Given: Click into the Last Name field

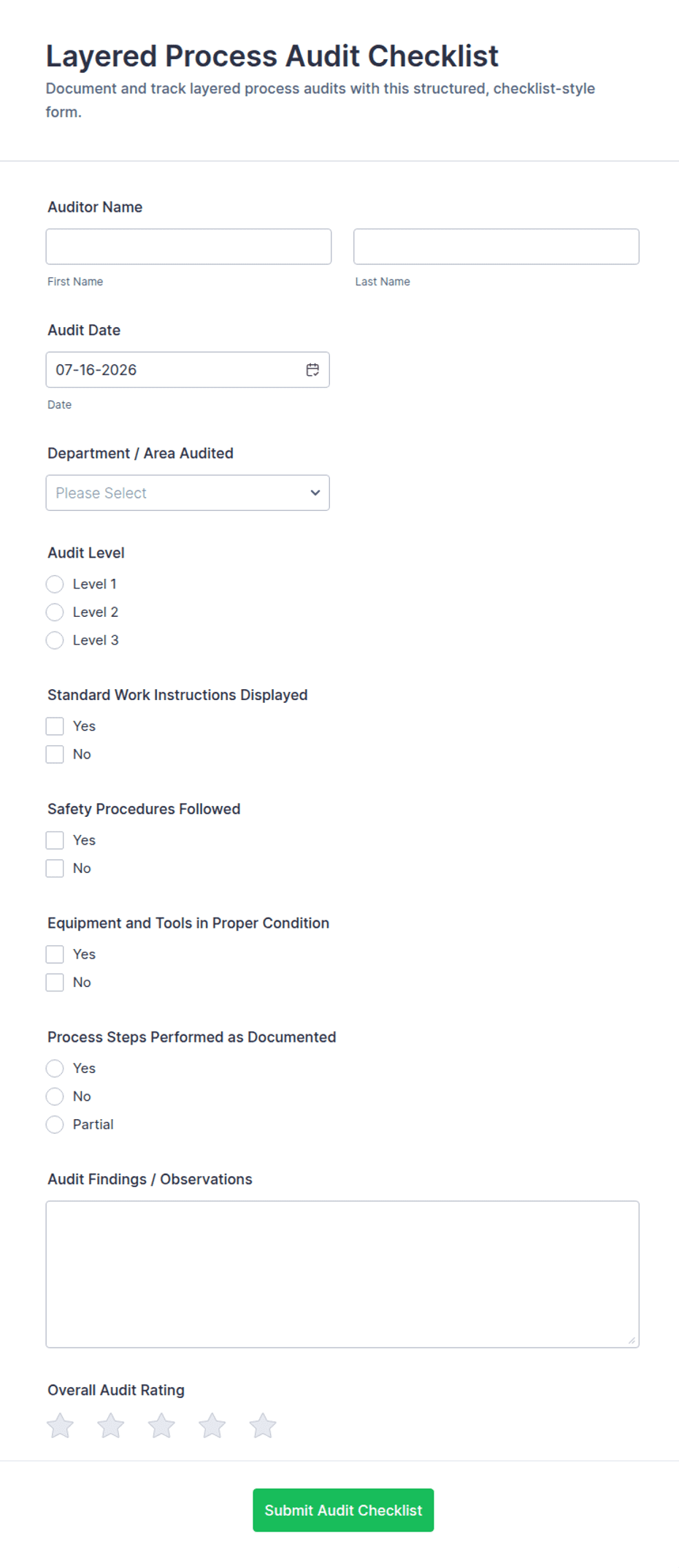Looking at the screenshot, I should click(496, 247).
